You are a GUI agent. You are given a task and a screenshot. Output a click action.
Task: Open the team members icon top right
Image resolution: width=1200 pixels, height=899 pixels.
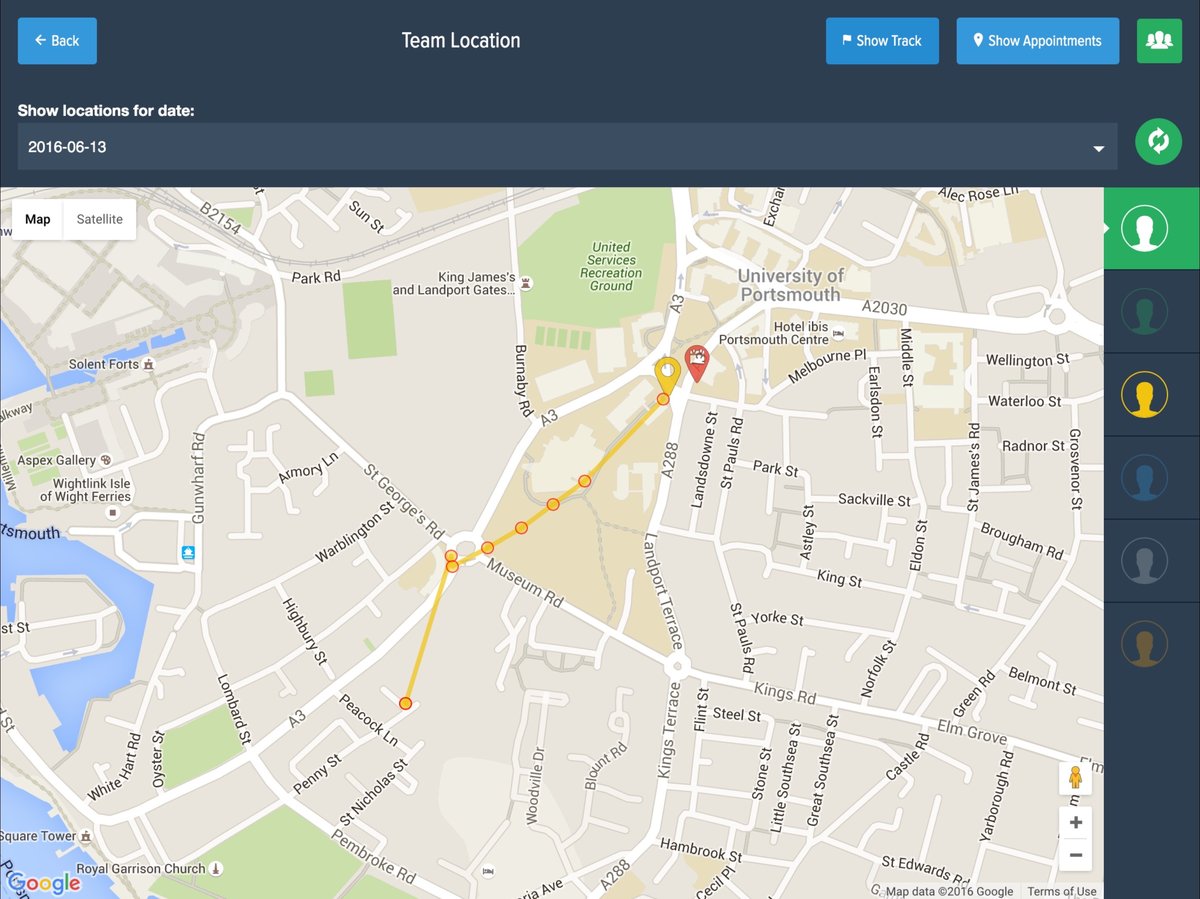point(1159,41)
